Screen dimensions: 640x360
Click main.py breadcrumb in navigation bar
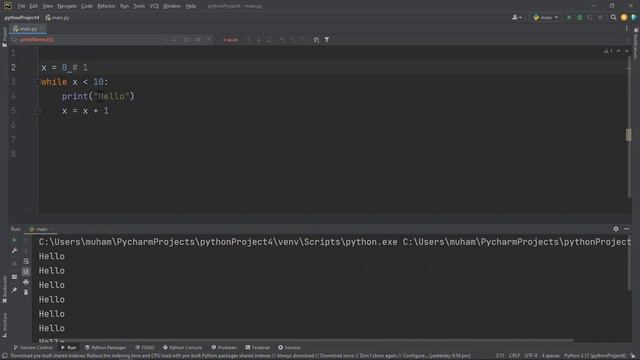[58, 18]
